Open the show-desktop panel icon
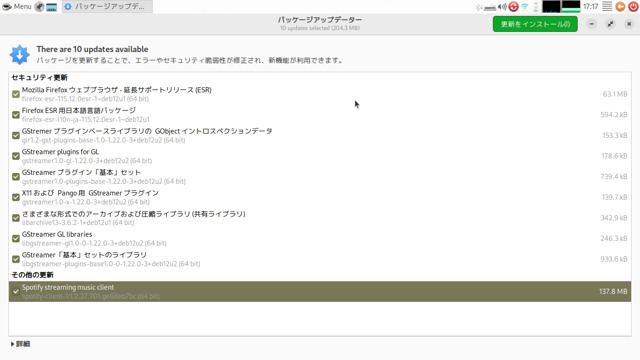The height and width of the screenshot is (360, 640). coord(51,7)
